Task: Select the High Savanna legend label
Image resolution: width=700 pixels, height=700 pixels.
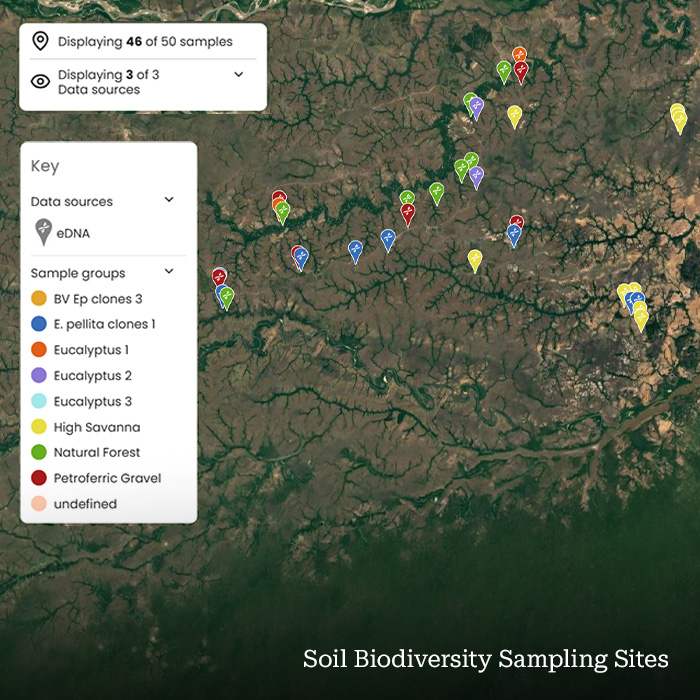Action: point(97,427)
